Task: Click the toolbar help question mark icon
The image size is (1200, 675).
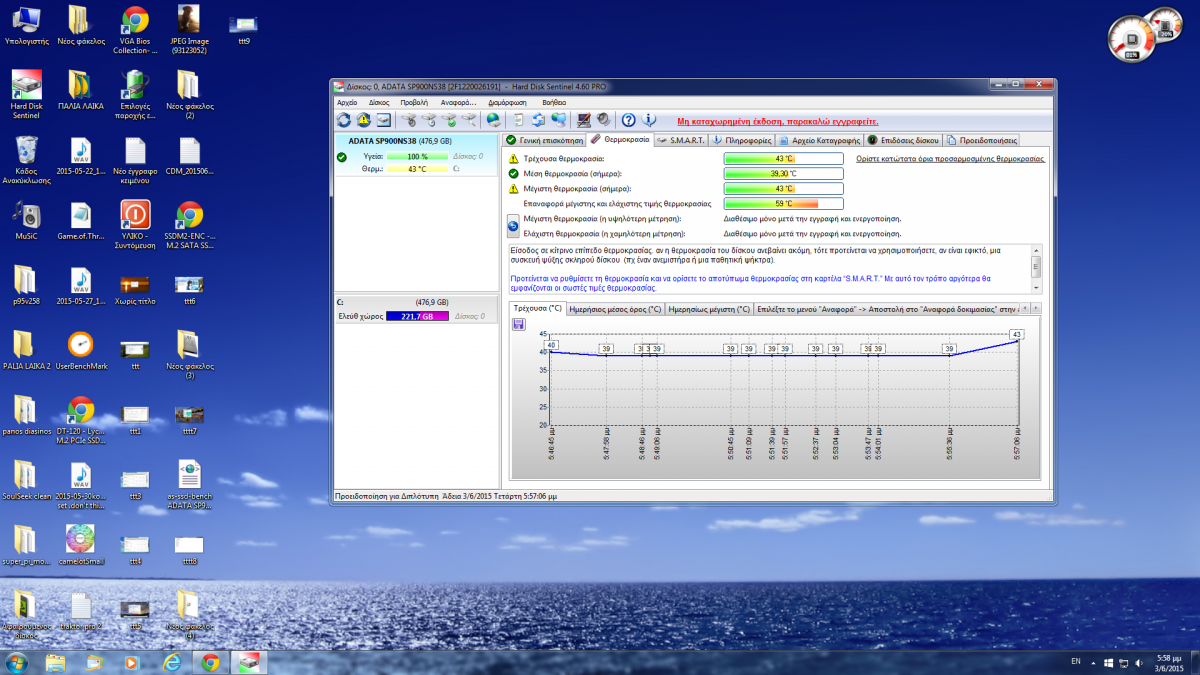Action: click(628, 120)
